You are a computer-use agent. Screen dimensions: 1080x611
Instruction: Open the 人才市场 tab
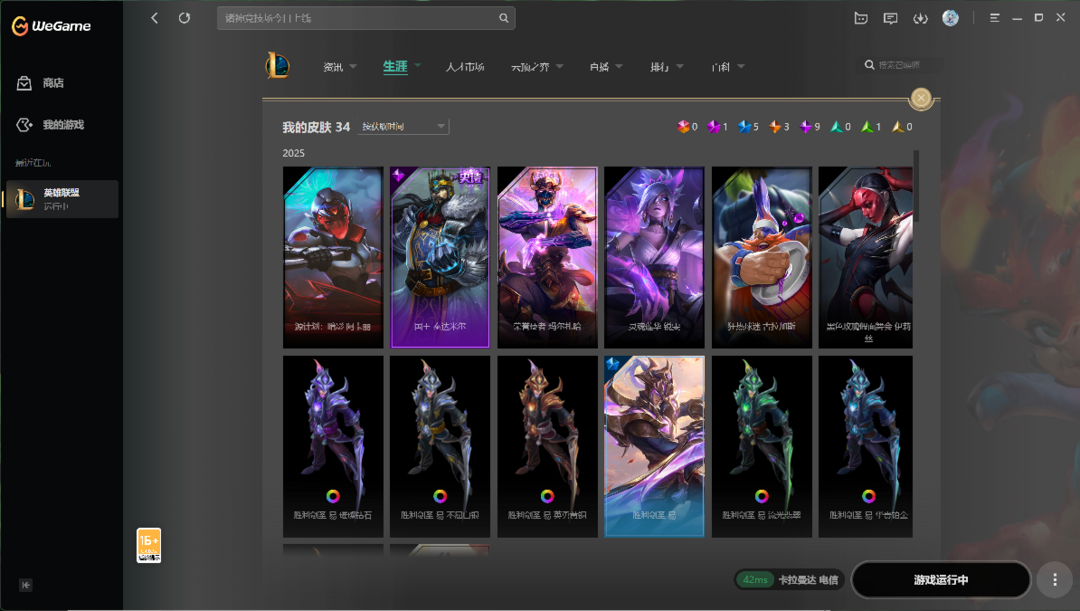point(465,67)
